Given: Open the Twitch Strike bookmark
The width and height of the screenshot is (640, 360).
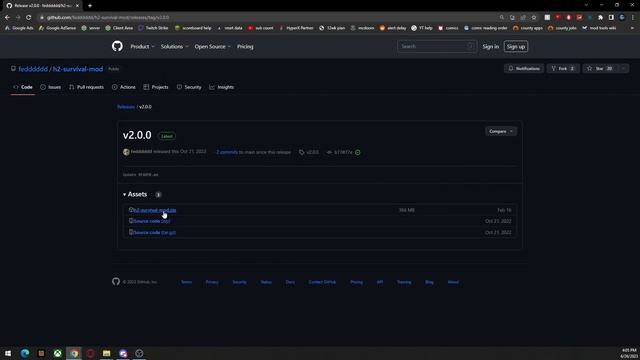Looking at the screenshot, I should (x=153, y=28).
